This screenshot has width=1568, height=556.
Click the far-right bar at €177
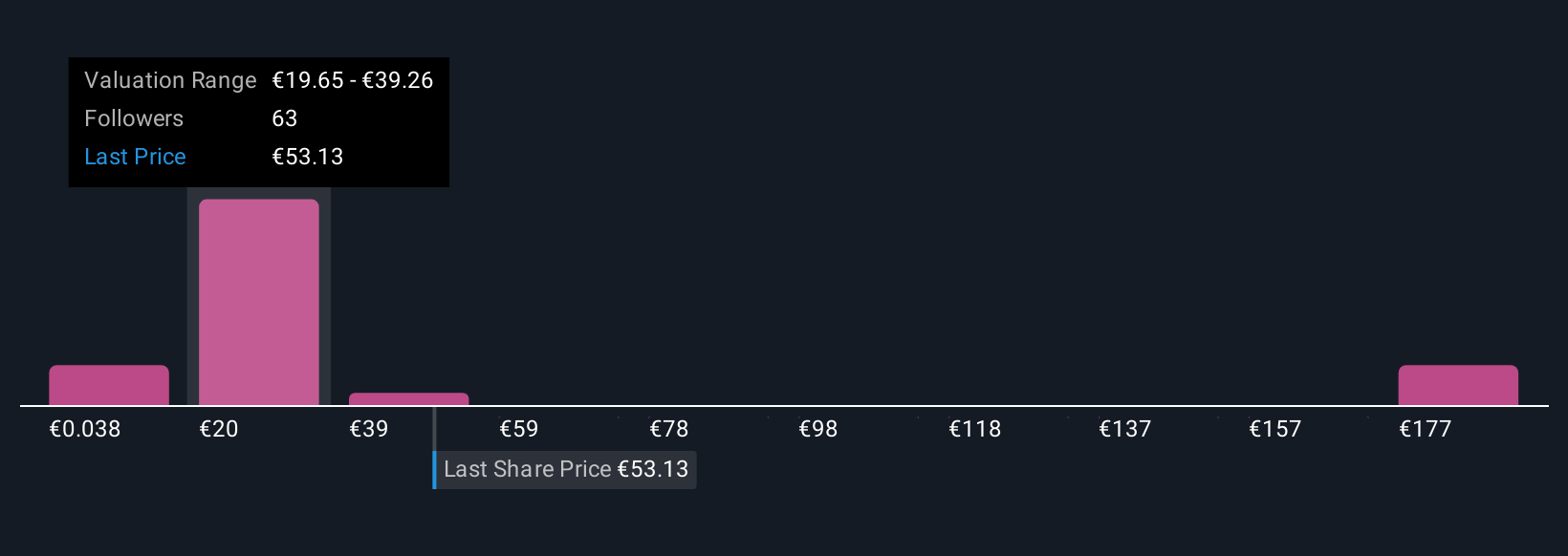point(1458,385)
